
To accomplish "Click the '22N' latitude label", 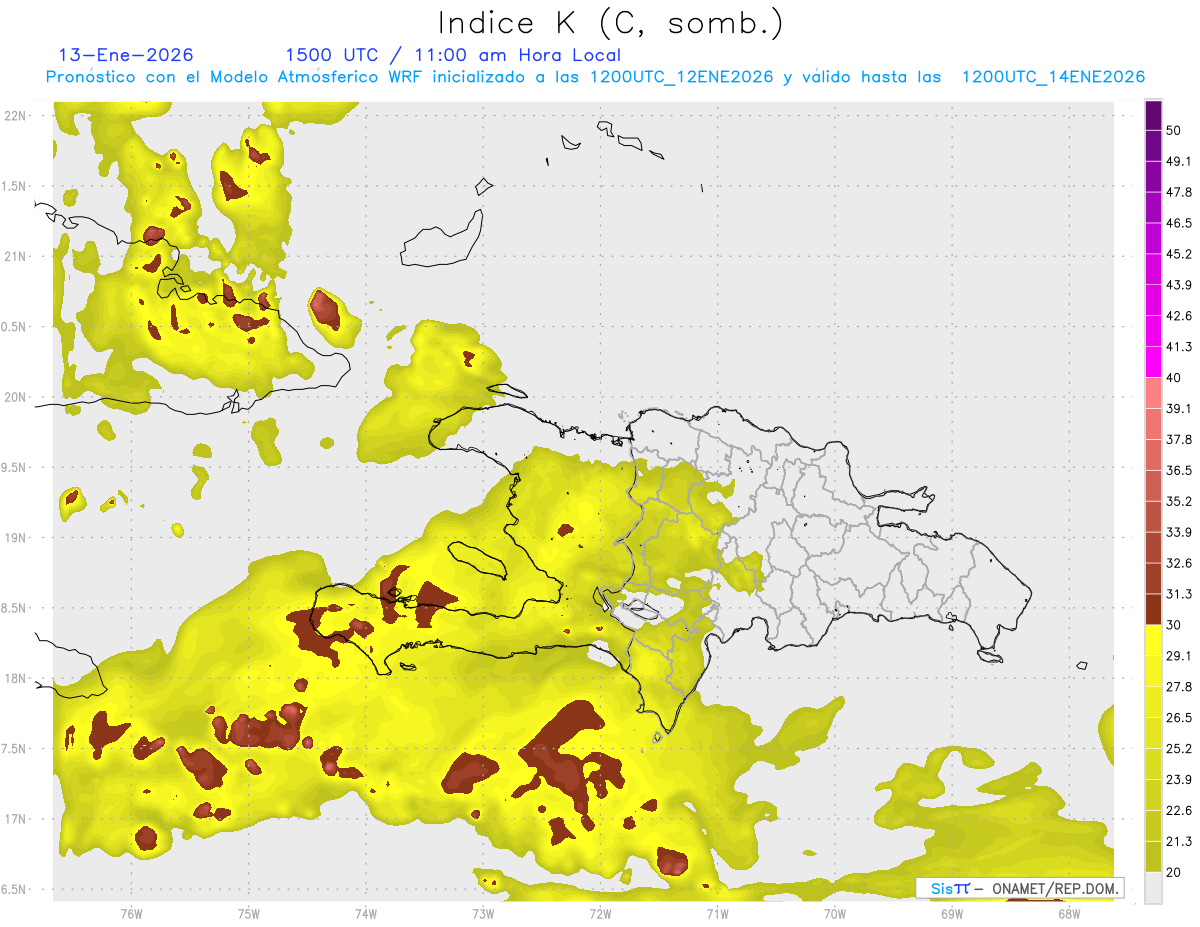I will pos(15,116).
